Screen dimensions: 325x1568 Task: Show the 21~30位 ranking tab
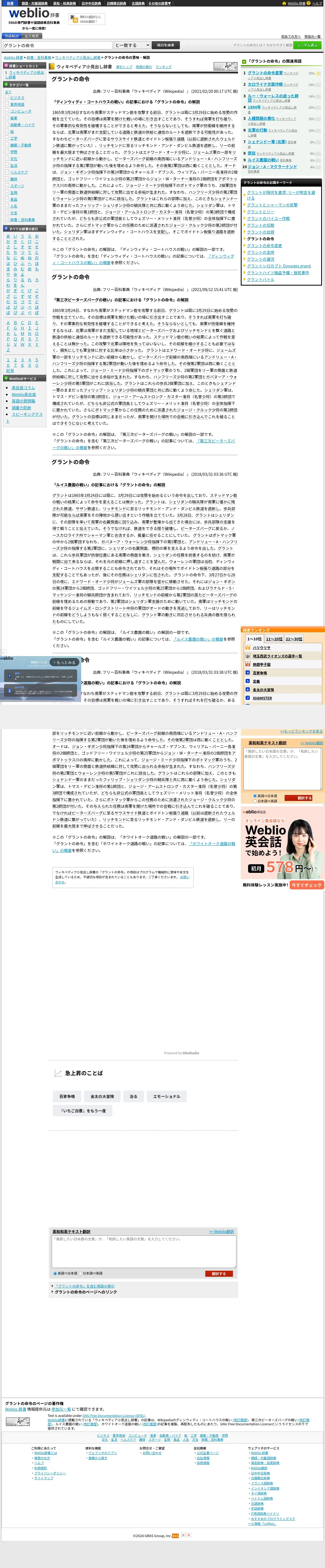pos(294,638)
